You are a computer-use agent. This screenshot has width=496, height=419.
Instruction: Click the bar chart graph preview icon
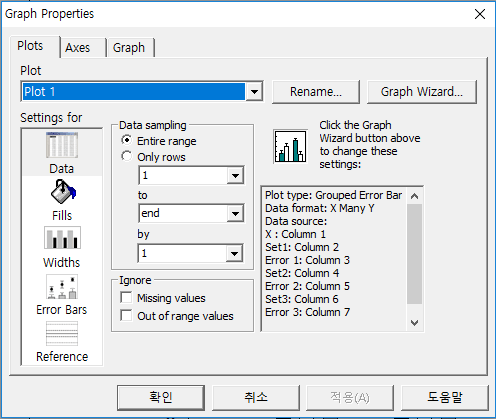pos(290,146)
